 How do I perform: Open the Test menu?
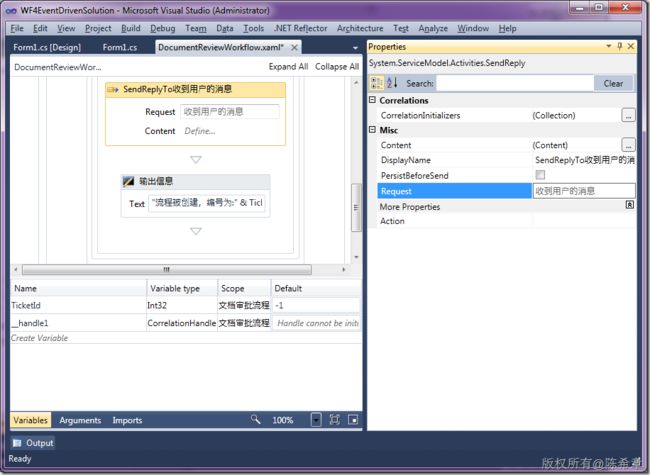pyautogui.click(x=401, y=28)
